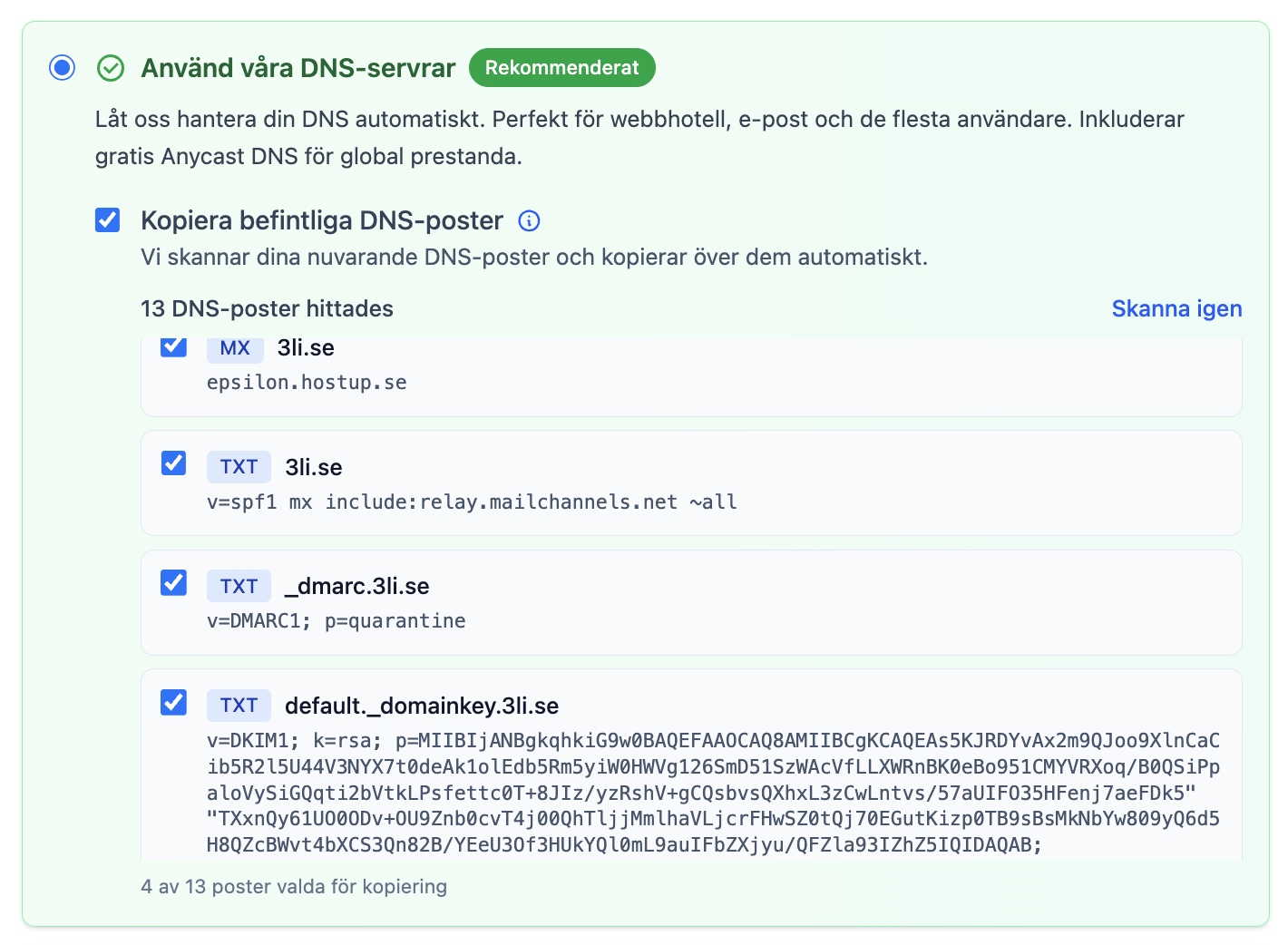The image size is (1288, 945).
Task: Click the 4 av 13 poster valda text
Action: tap(294, 886)
